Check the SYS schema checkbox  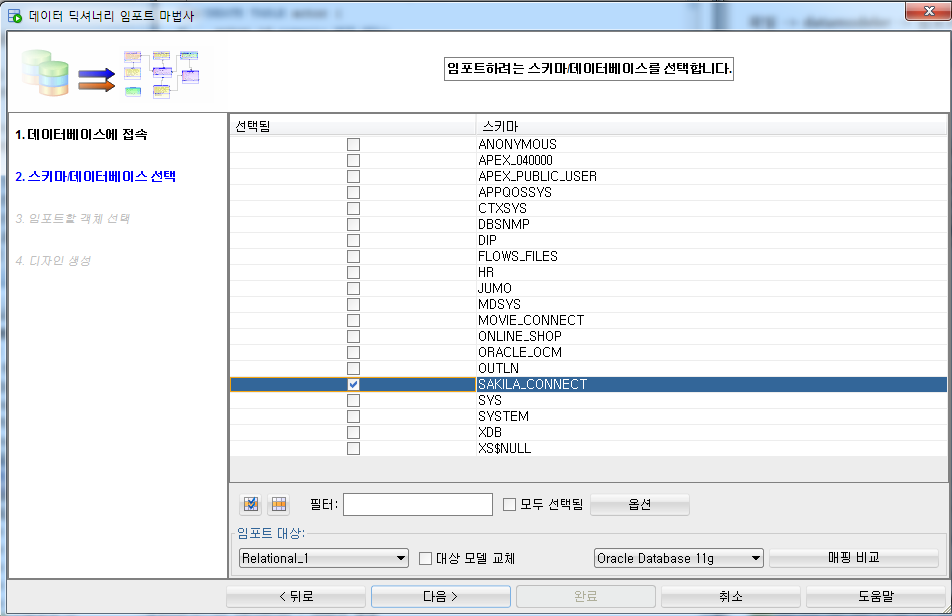[x=353, y=401]
